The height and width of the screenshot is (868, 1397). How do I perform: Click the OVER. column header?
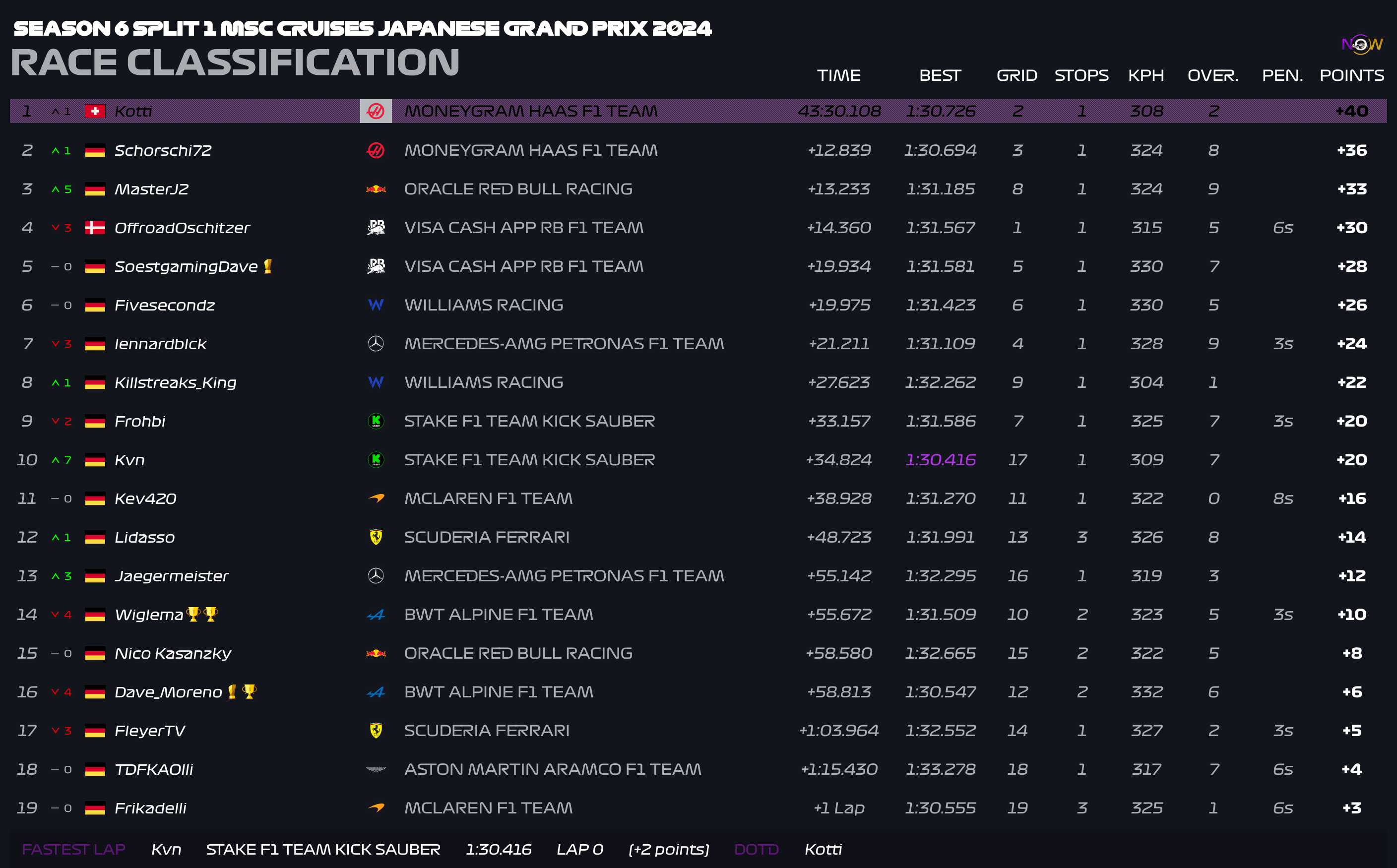pos(1212,75)
